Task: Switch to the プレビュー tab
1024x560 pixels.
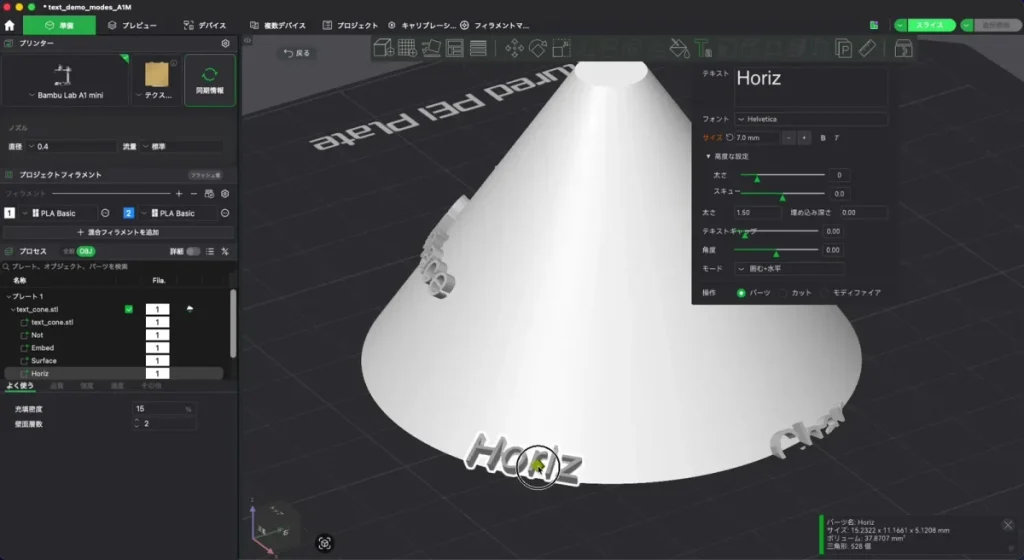Action: coord(133,25)
